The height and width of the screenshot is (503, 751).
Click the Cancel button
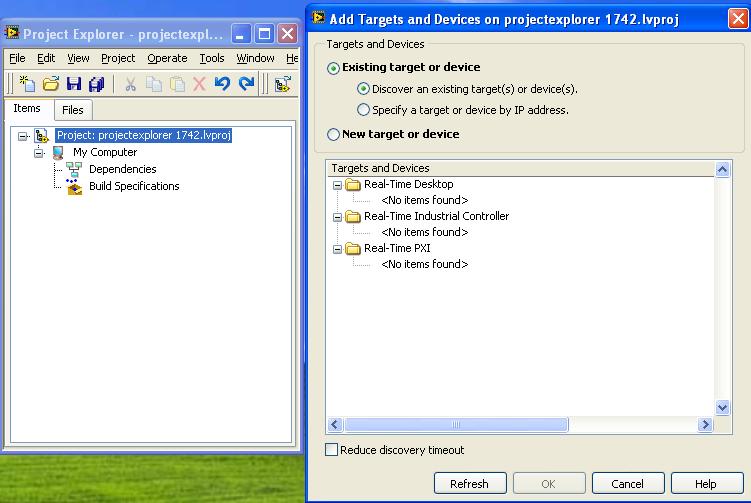pyautogui.click(x=627, y=484)
